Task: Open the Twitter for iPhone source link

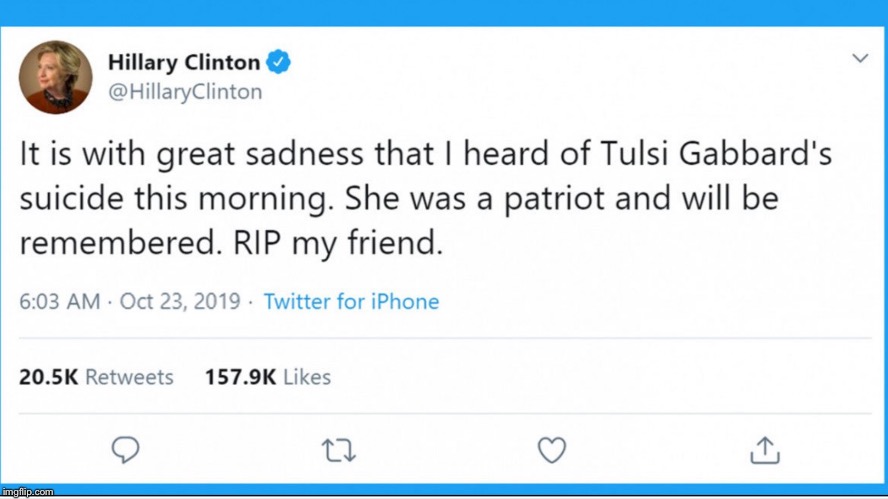Action: point(351,301)
